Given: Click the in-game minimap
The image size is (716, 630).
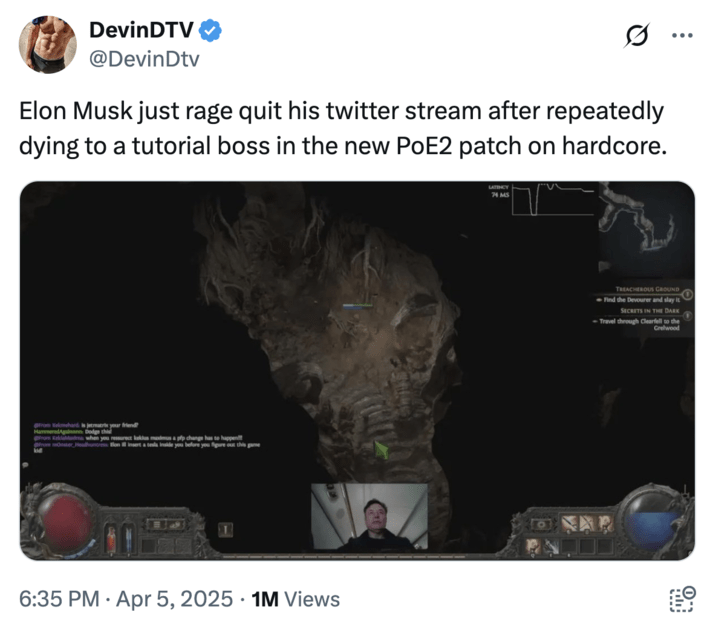Looking at the screenshot, I should click(x=644, y=228).
